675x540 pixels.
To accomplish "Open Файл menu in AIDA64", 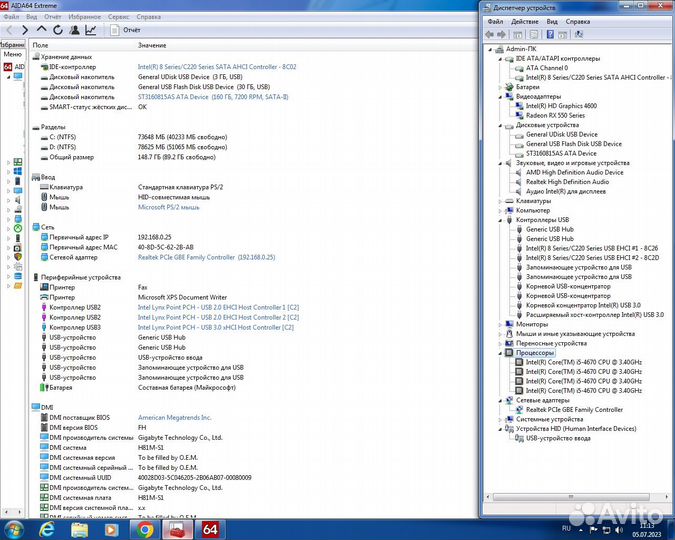I will click(12, 17).
